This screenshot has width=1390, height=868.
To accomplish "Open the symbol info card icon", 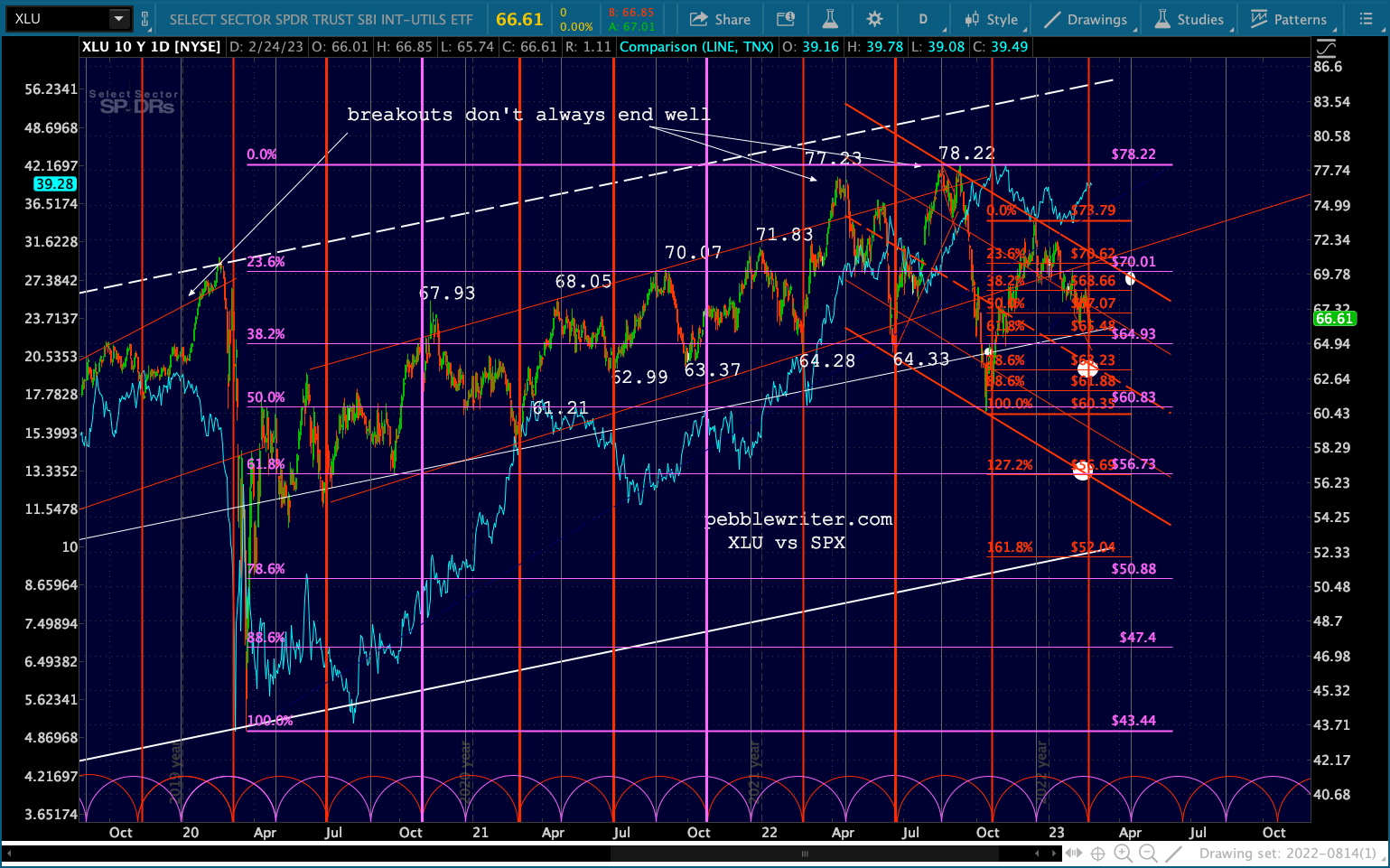I will [786, 19].
